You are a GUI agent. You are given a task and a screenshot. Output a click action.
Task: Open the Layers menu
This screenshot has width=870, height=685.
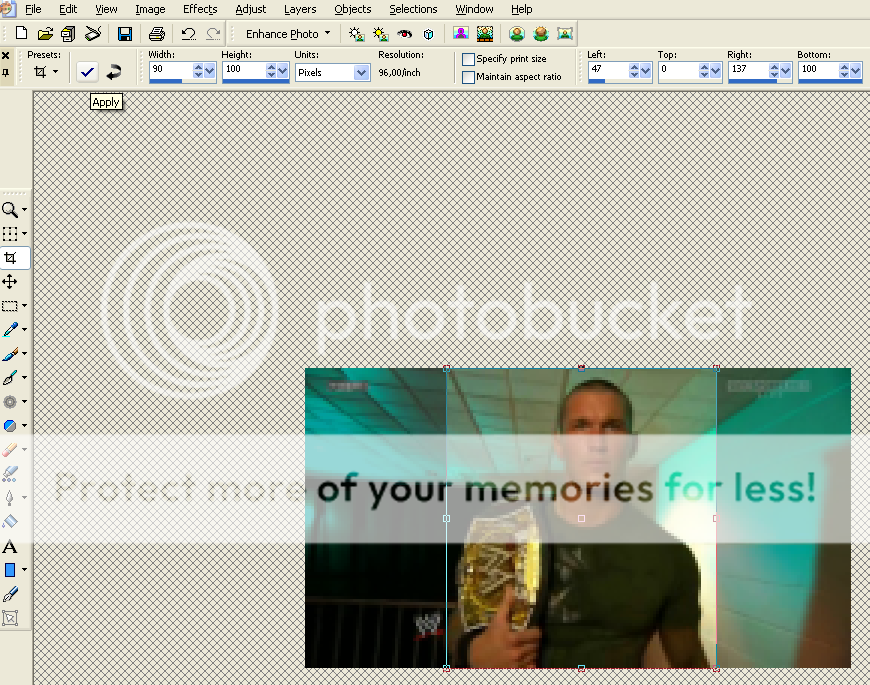(x=300, y=9)
